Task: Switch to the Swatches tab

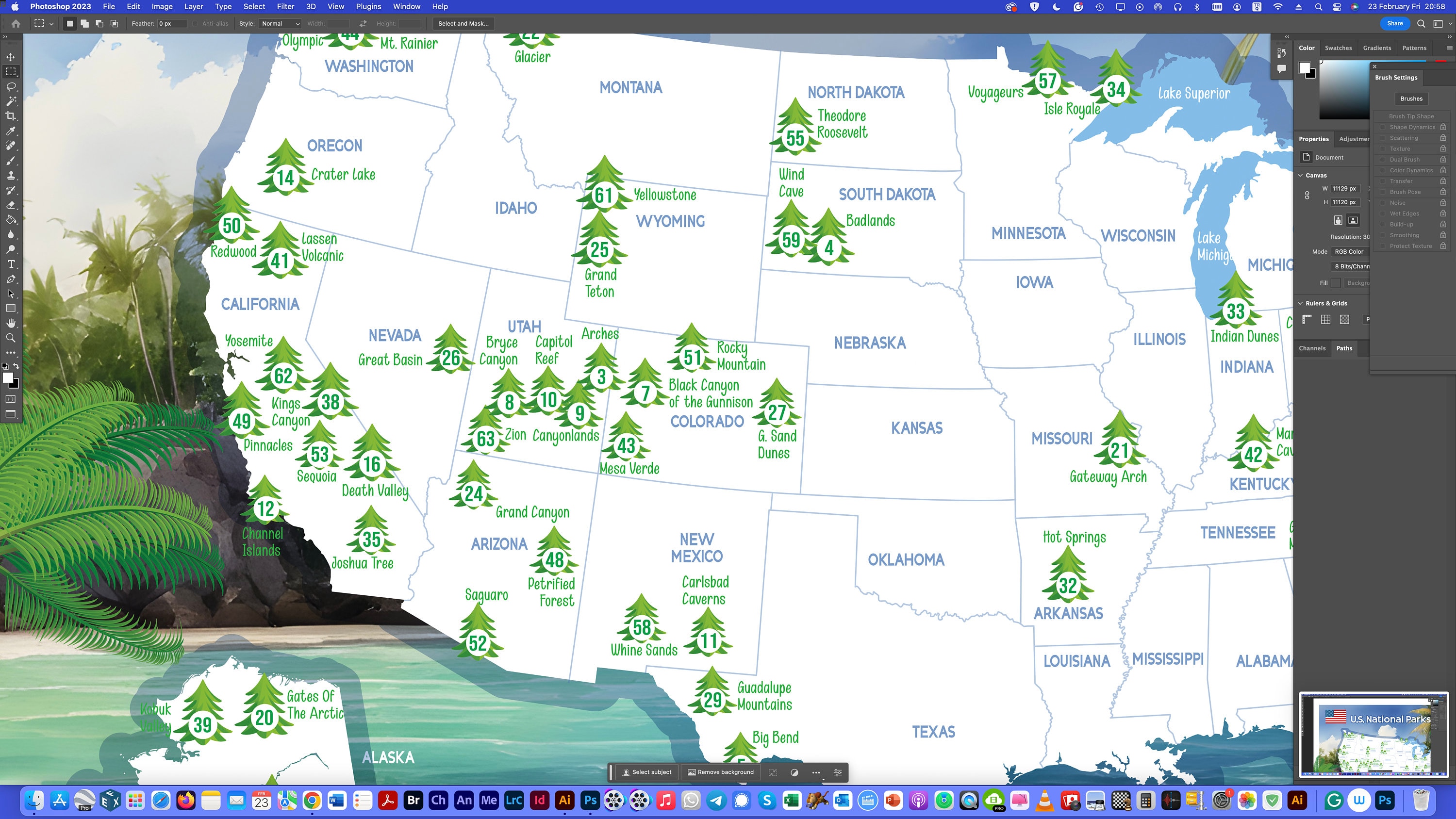Action: pyautogui.click(x=1339, y=48)
